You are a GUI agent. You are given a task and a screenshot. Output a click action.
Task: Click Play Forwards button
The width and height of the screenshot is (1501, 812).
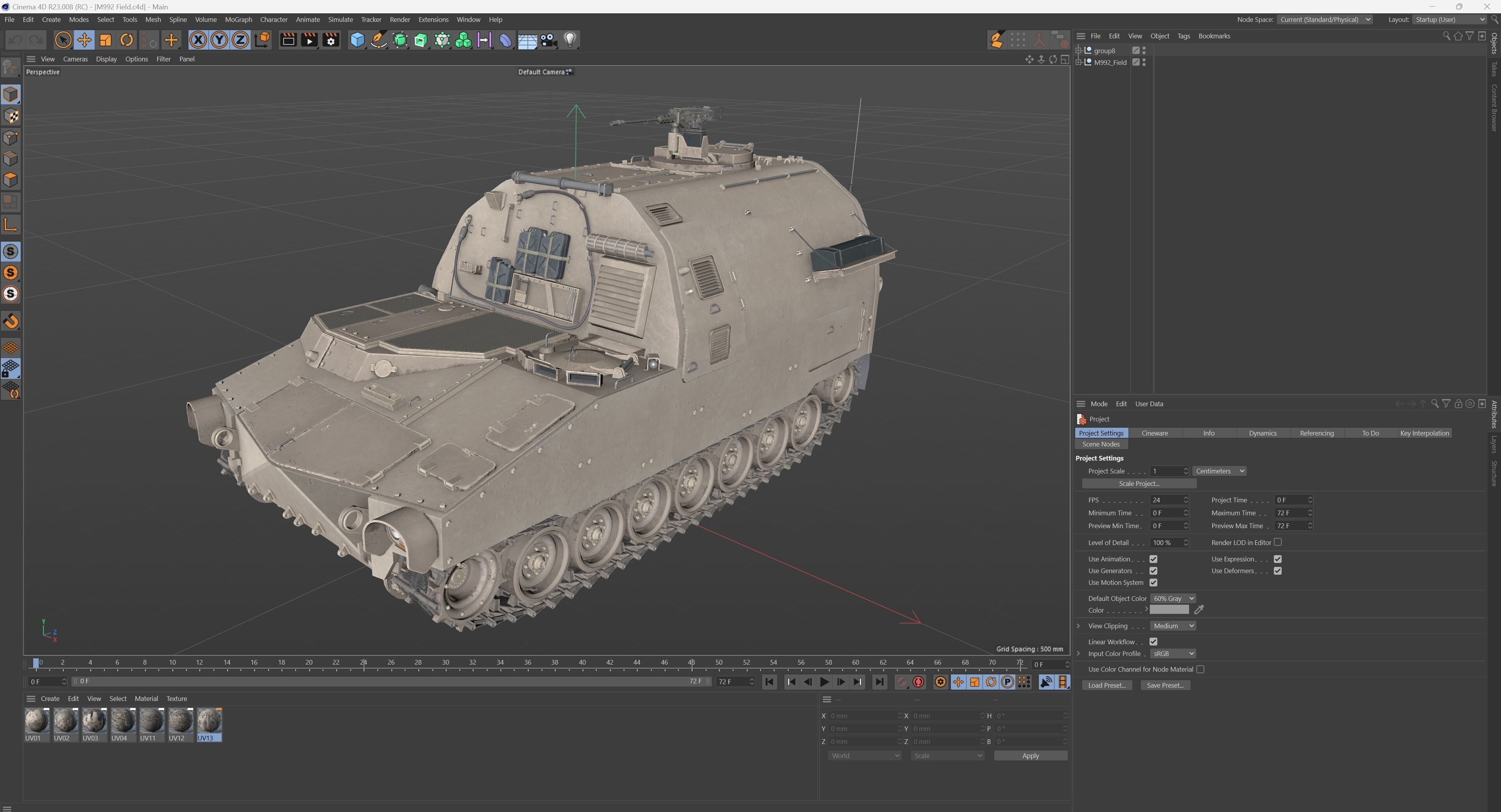(x=824, y=682)
